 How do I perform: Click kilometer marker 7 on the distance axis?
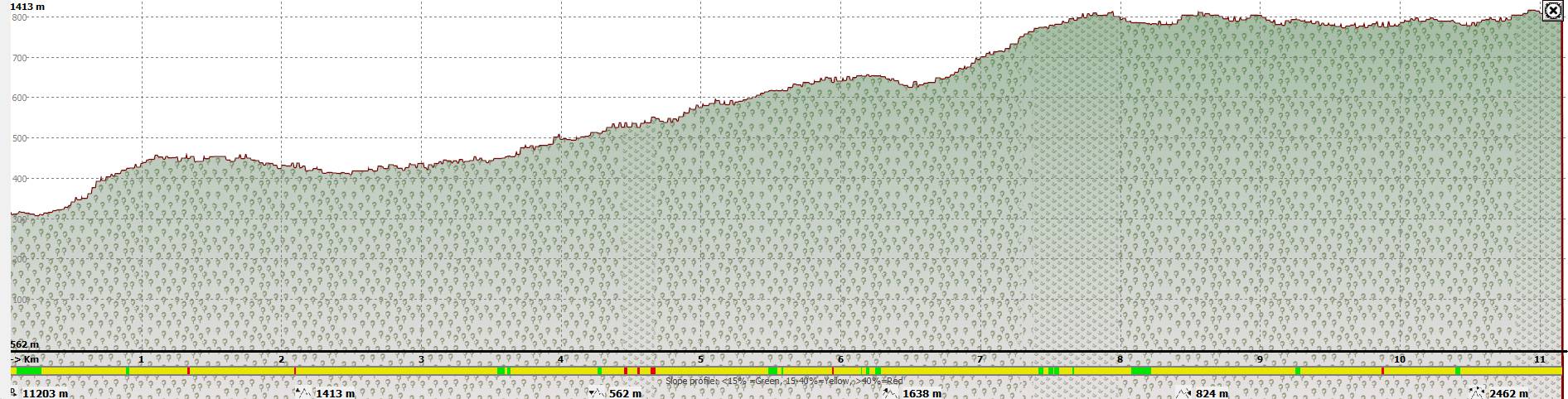(980, 359)
